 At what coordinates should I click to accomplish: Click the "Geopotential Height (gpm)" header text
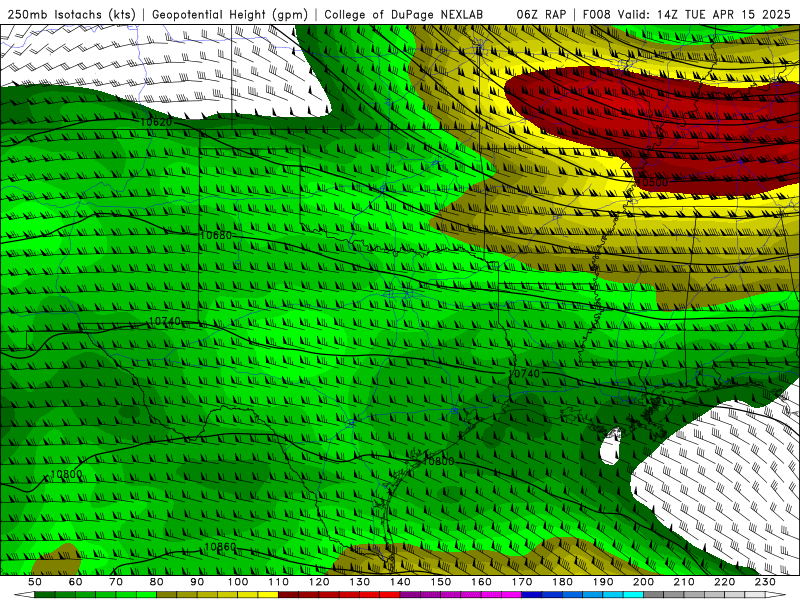click(230, 14)
